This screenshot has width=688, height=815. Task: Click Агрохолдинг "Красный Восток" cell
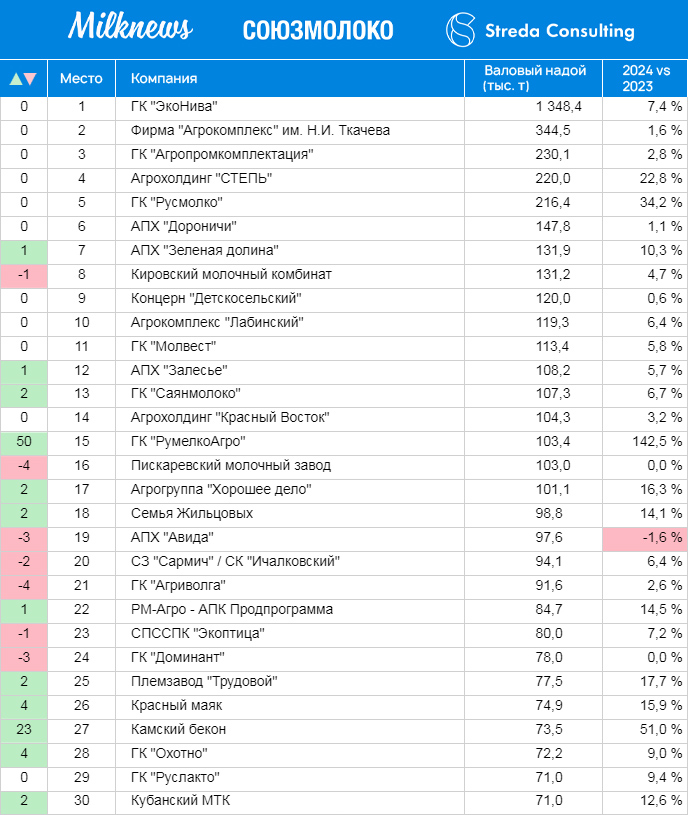coord(290,417)
